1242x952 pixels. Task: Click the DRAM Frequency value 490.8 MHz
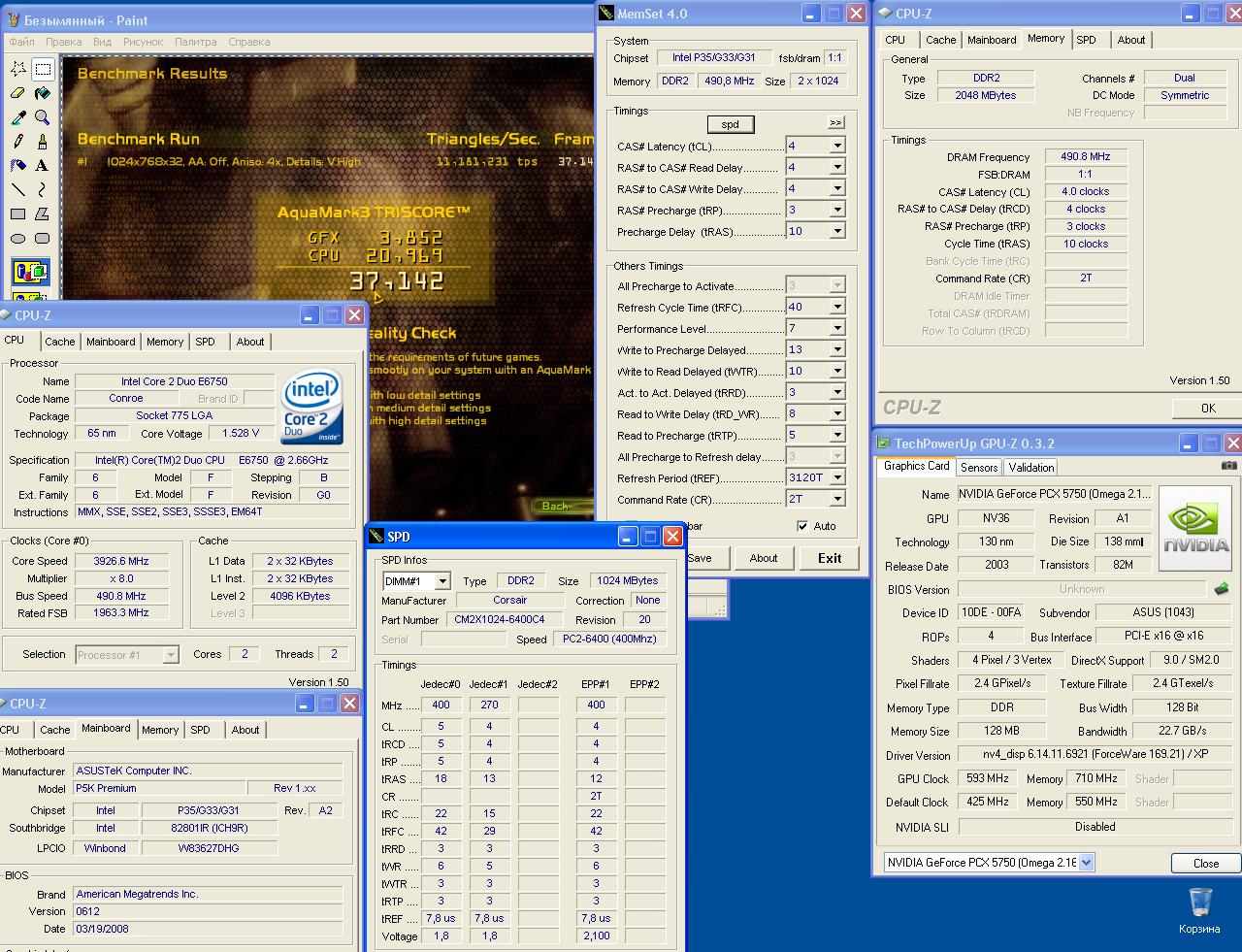point(1086,156)
